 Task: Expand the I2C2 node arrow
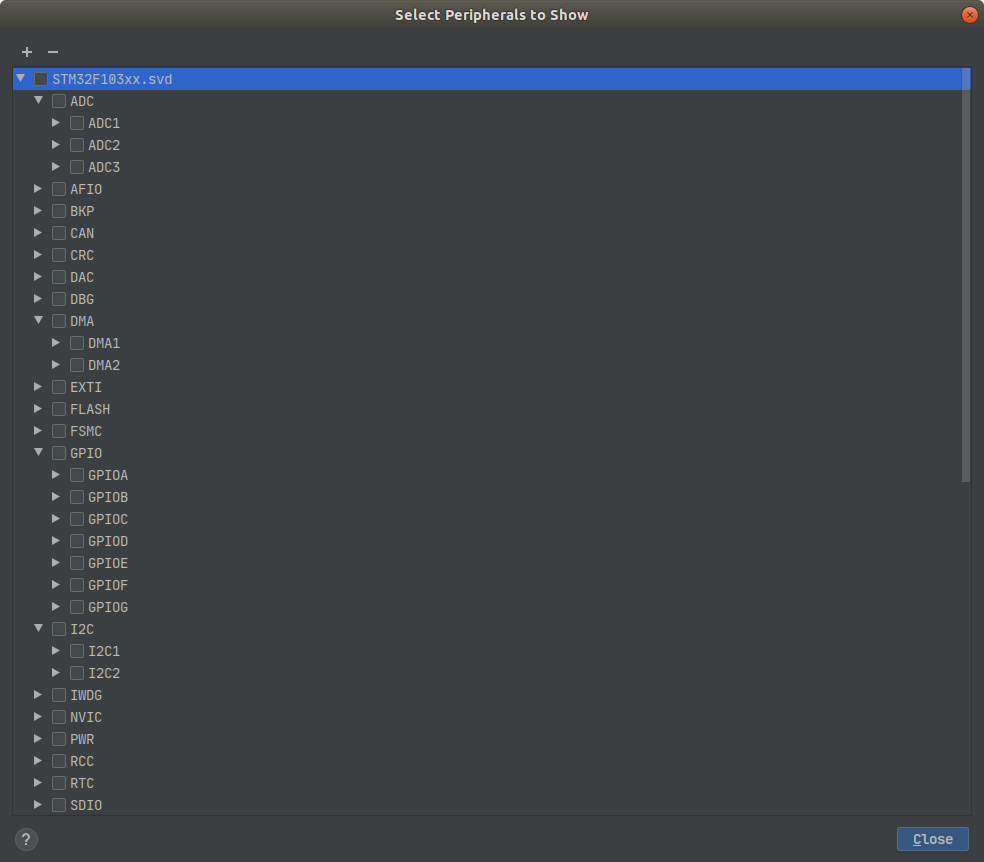[x=56, y=673]
